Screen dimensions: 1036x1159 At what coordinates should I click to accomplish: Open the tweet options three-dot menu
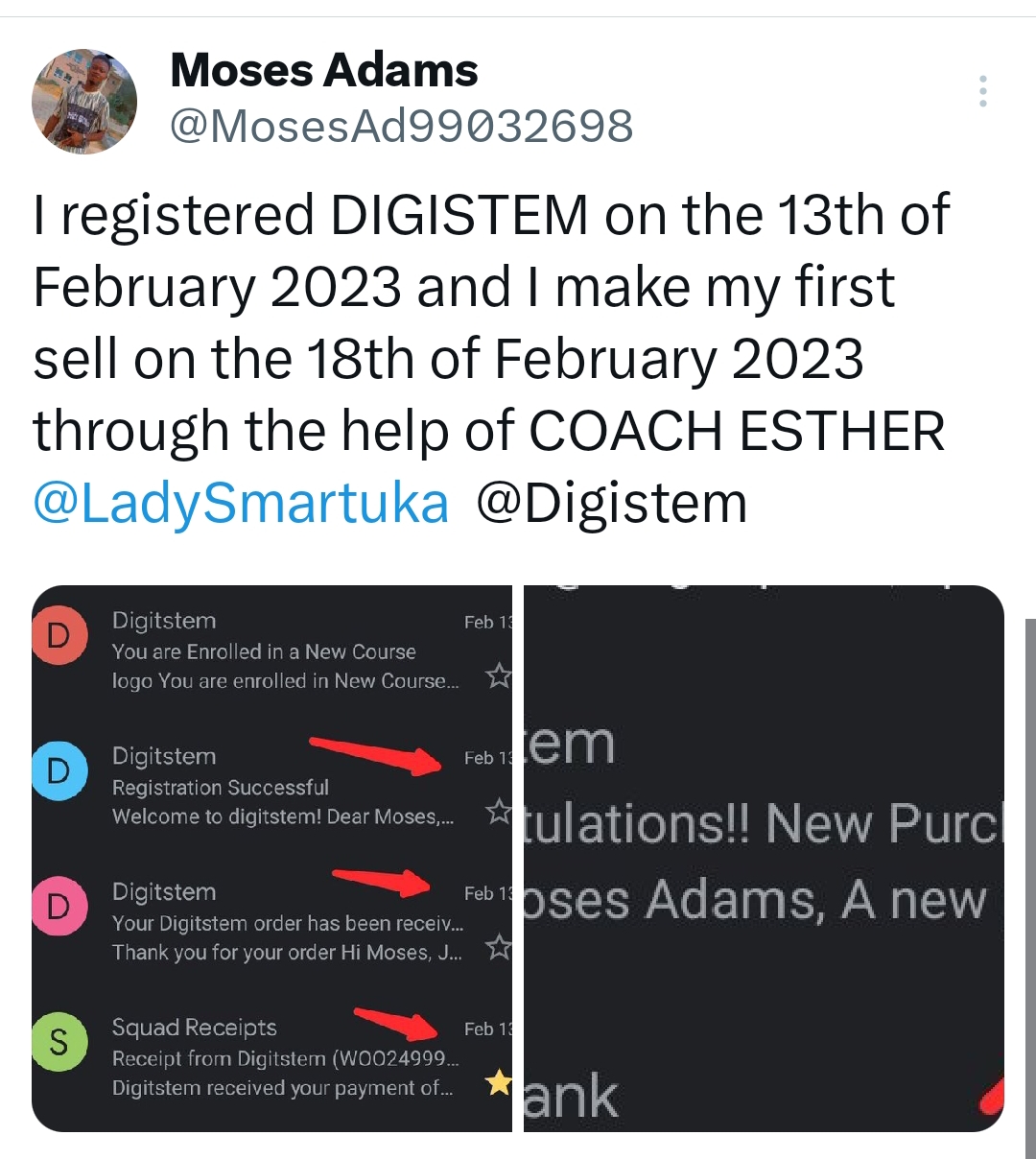point(982,91)
